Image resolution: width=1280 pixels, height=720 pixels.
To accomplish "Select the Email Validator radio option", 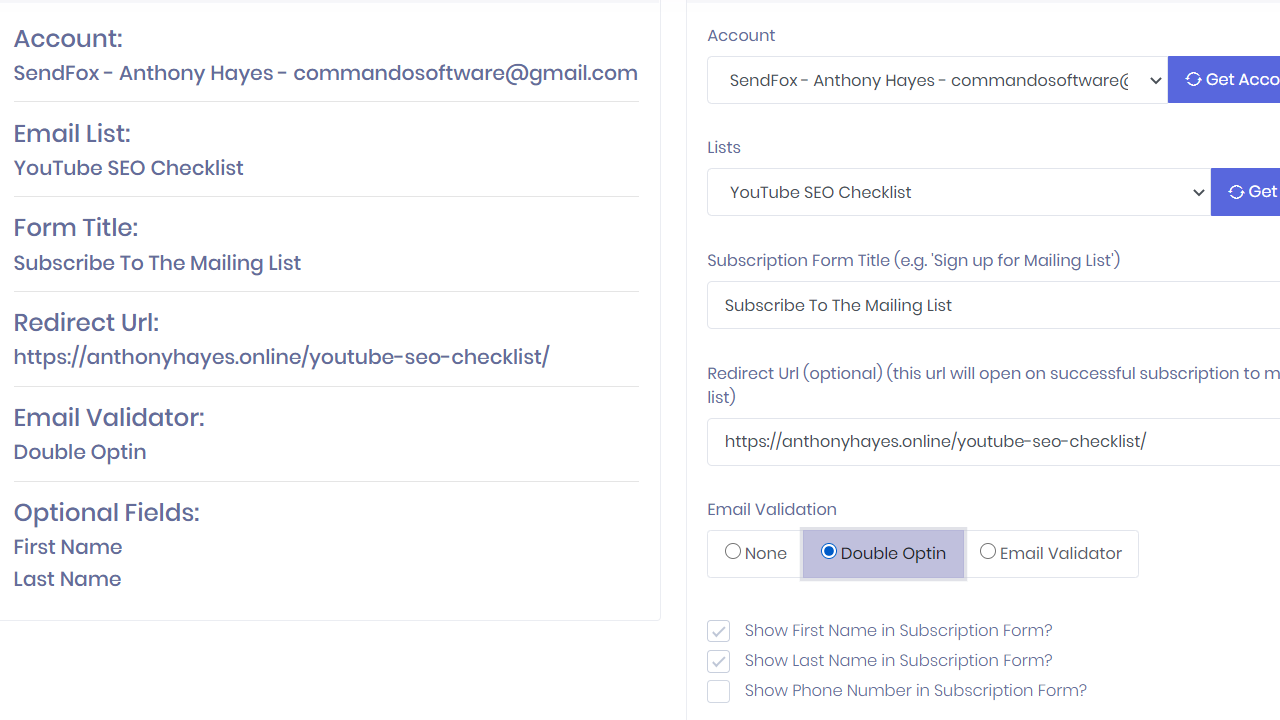I will tap(988, 552).
